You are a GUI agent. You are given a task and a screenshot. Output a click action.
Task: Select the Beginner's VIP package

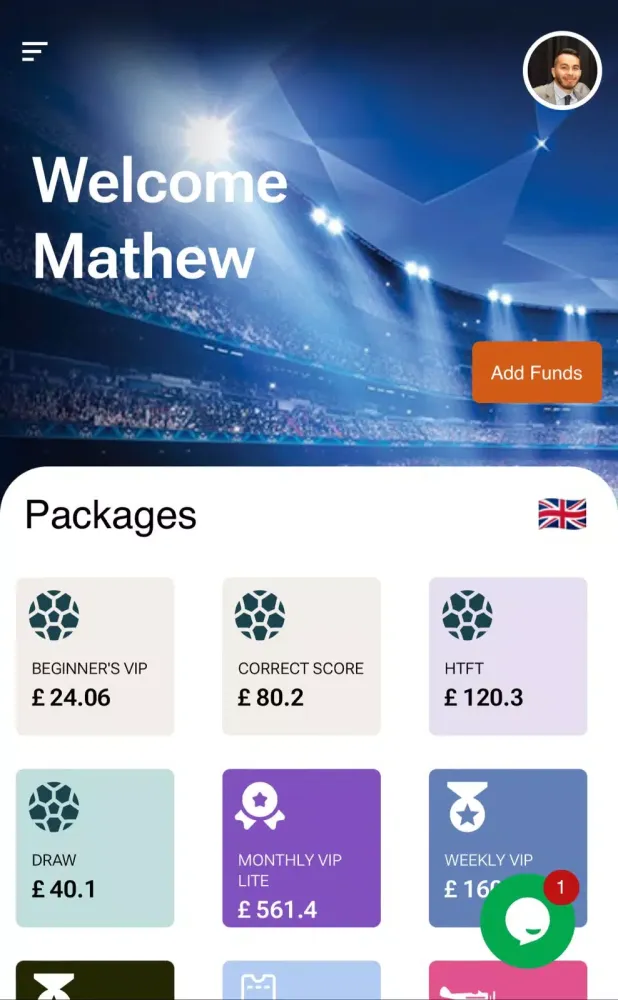point(95,656)
